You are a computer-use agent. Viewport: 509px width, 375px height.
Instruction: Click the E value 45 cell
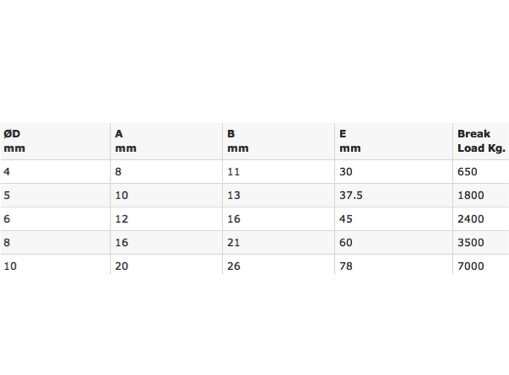[394, 219]
